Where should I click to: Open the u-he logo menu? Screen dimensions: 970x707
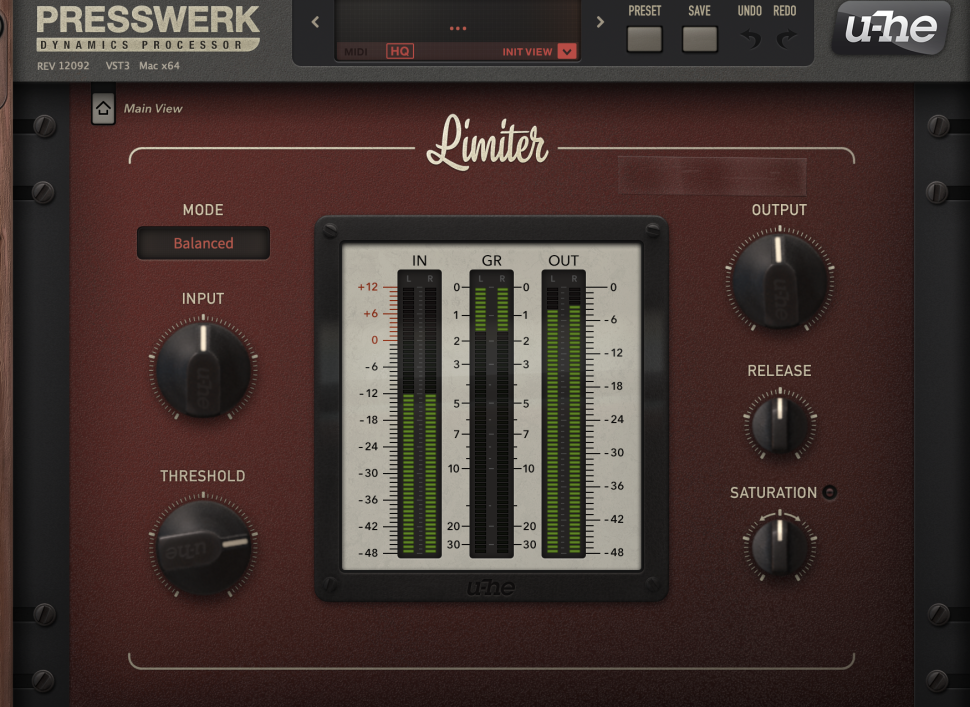891,27
